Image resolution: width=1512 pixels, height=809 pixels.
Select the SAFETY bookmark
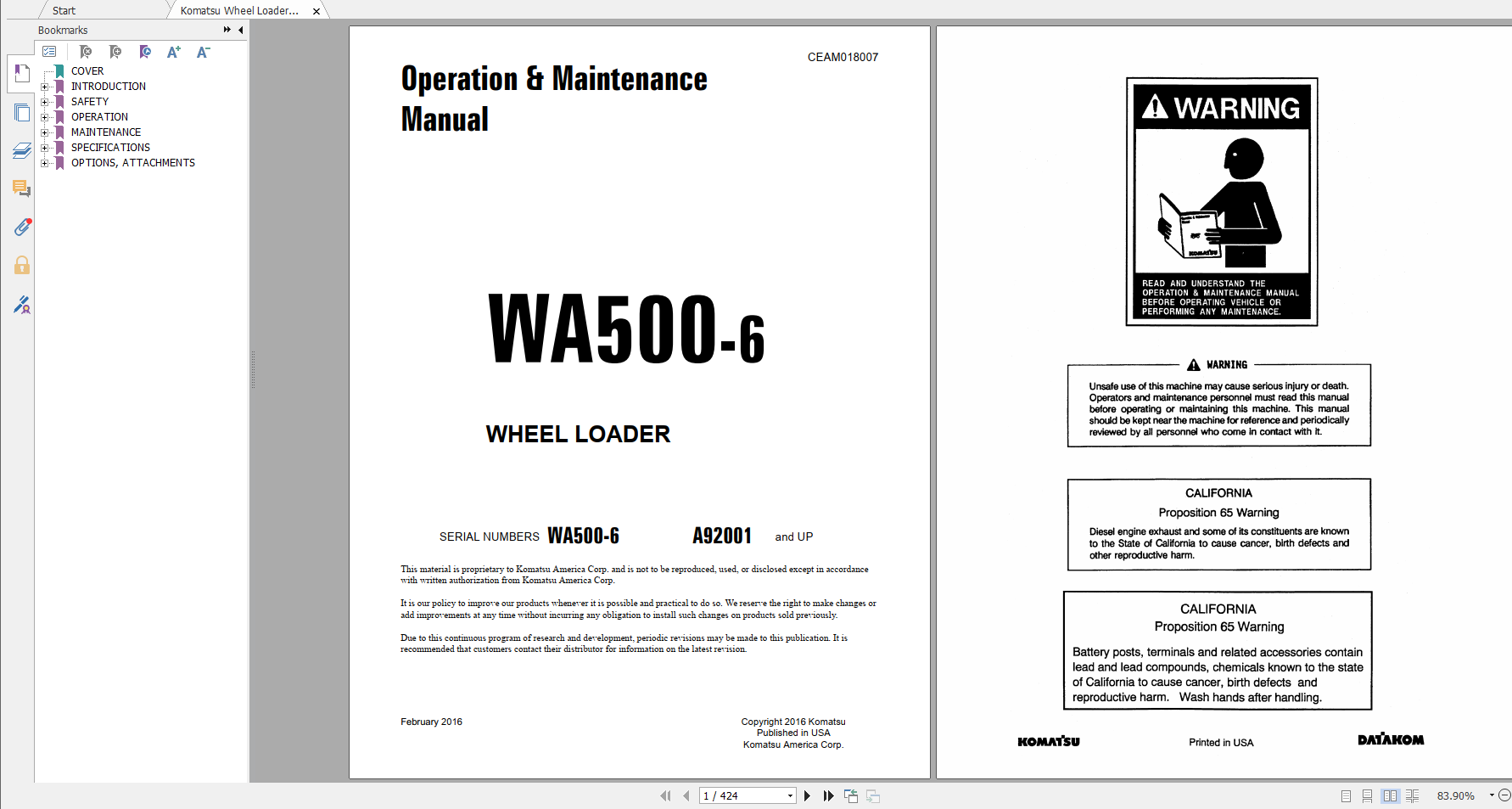point(90,102)
